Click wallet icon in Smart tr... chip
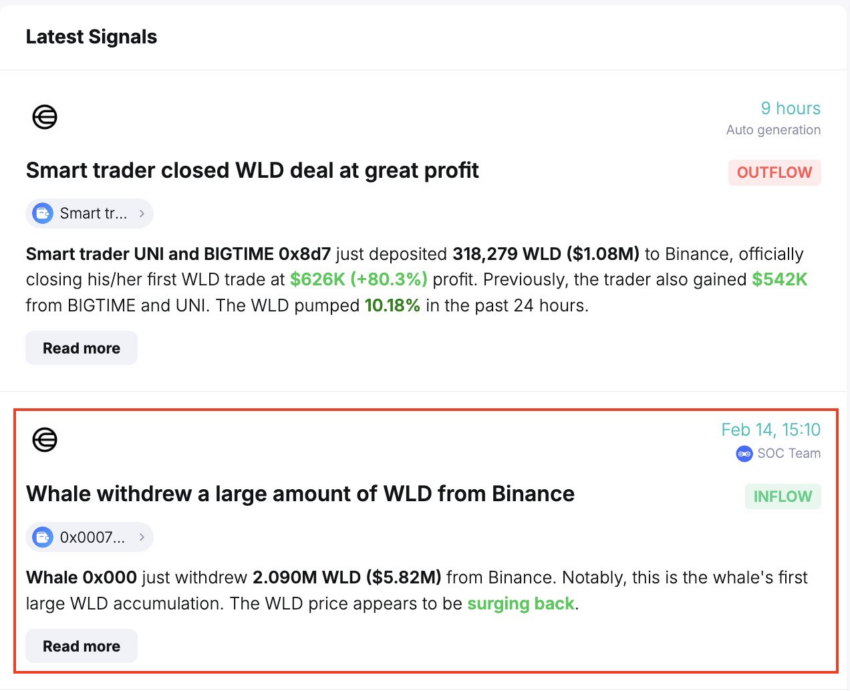The height and width of the screenshot is (691, 850). [x=43, y=214]
